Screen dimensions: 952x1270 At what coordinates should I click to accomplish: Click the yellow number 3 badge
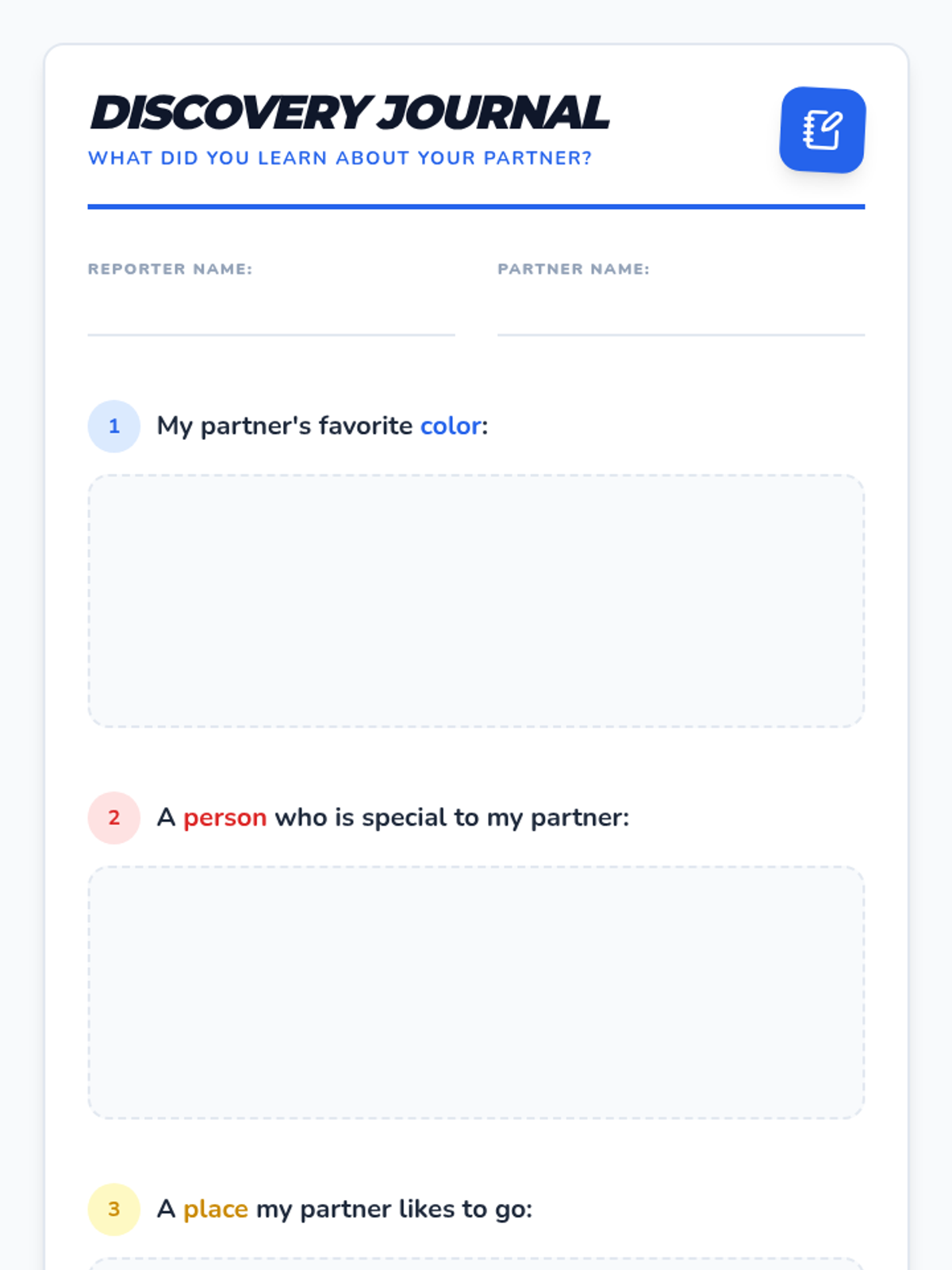tap(114, 1209)
